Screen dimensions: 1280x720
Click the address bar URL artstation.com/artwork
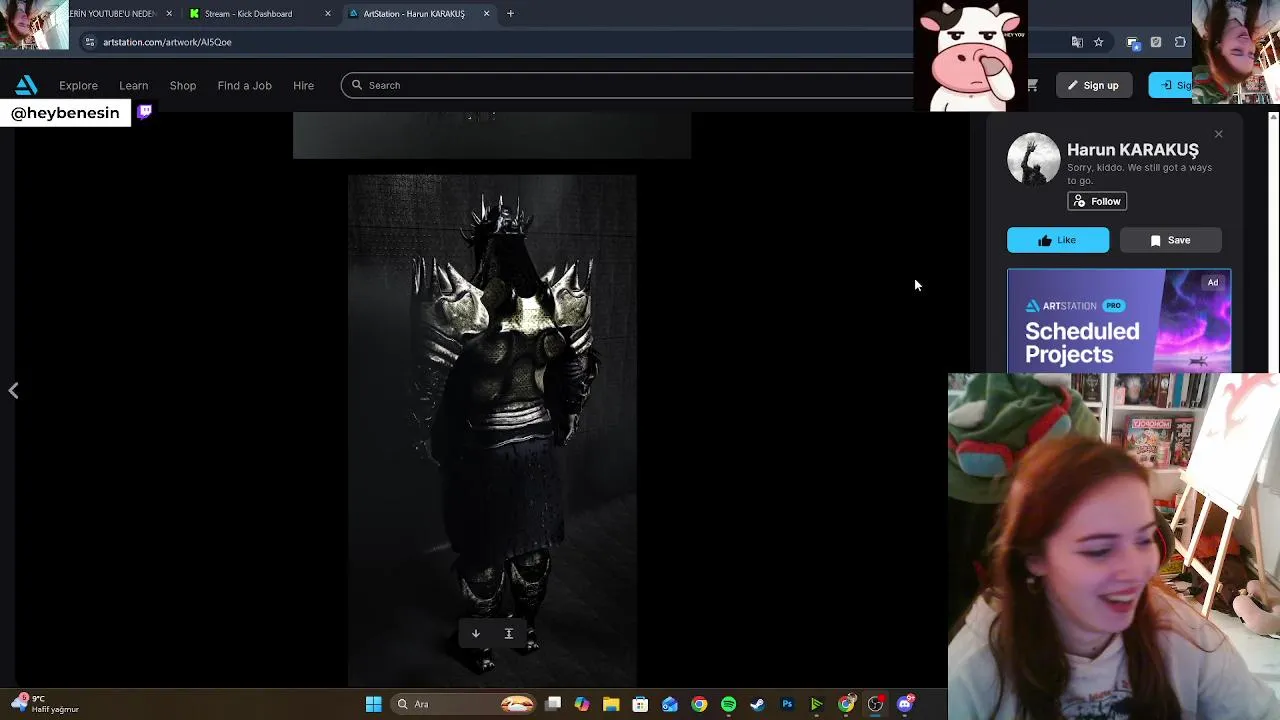click(167, 42)
